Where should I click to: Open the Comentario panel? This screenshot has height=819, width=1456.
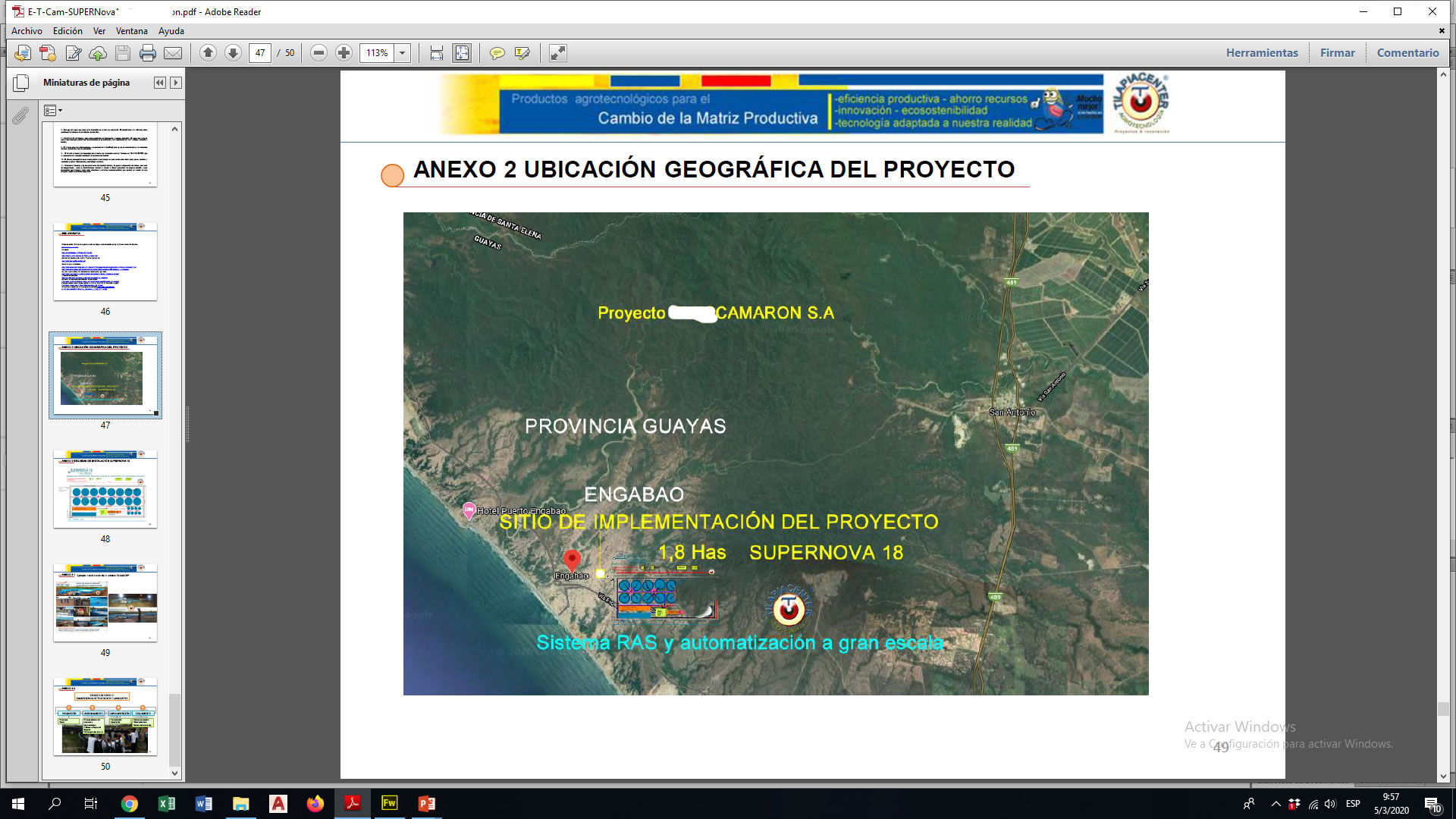pos(1407,53)
